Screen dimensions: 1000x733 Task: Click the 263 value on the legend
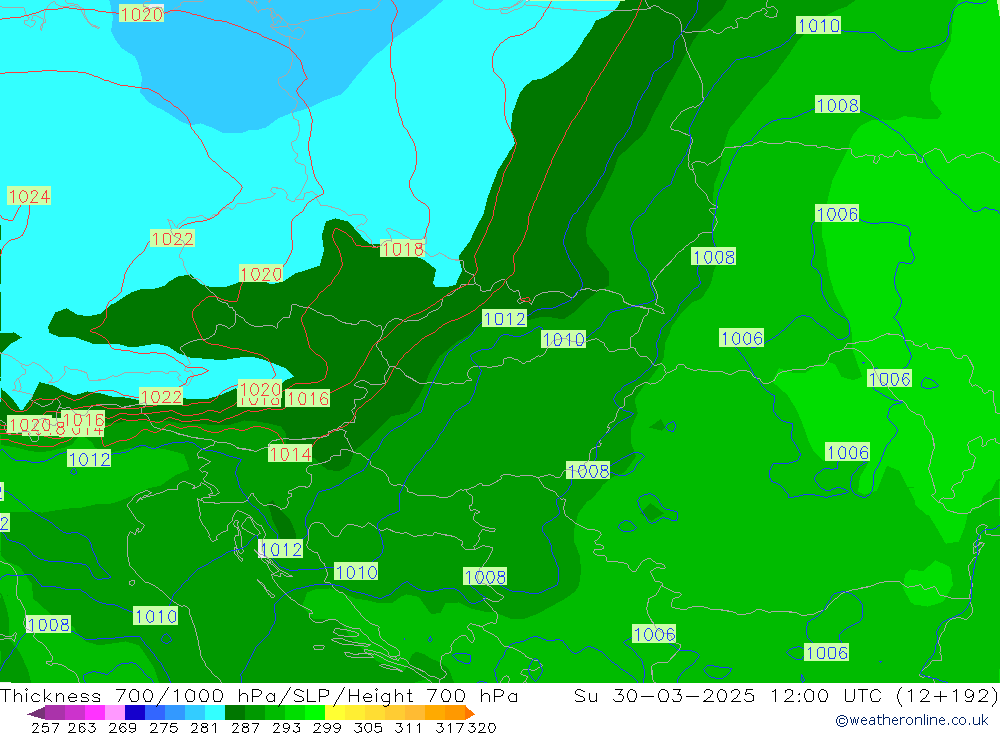click(82, 727)
